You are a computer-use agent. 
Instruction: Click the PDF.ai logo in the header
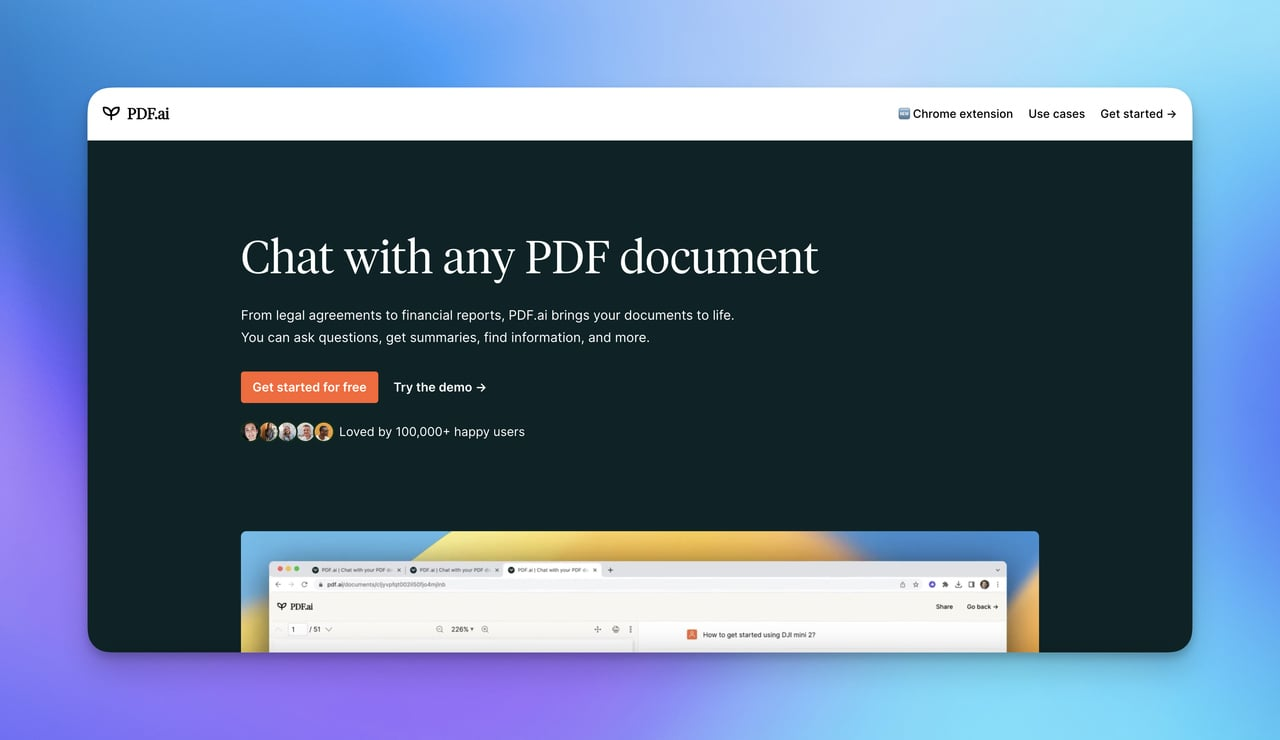pos(136,114)
